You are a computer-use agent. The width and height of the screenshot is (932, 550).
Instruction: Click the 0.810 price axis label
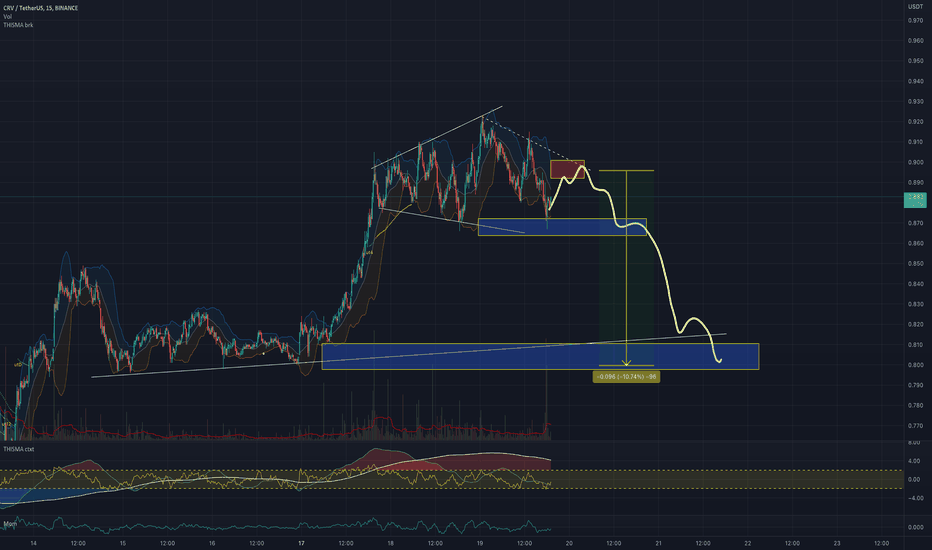coord(915,345)
